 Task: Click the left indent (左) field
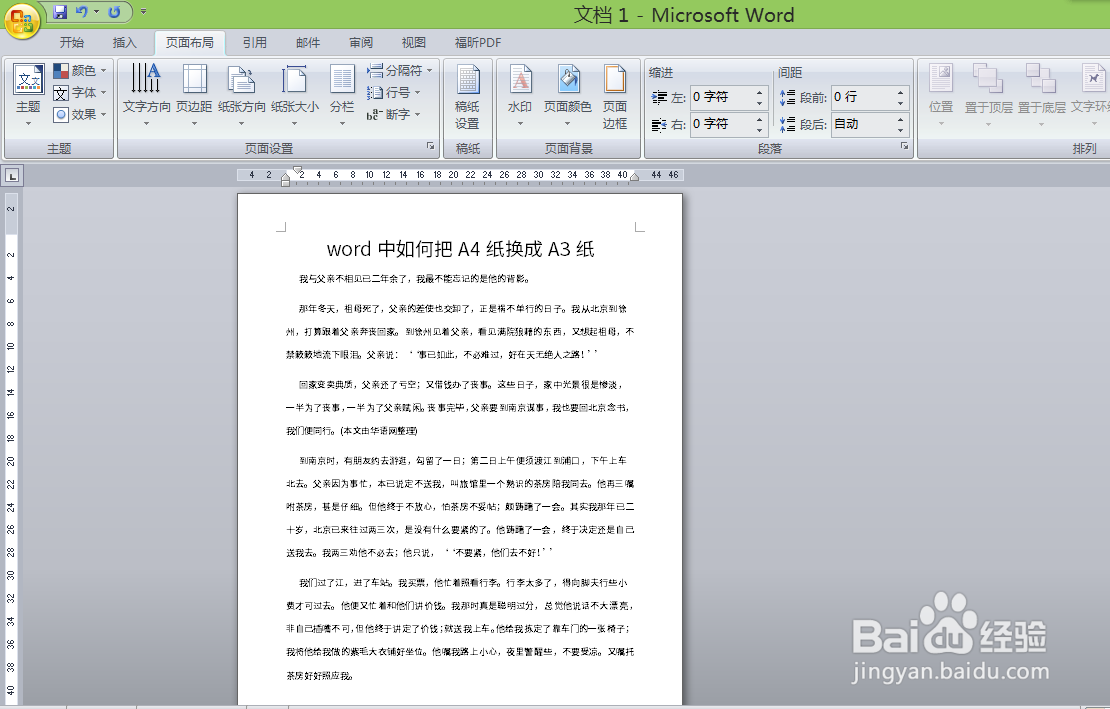[722, 97]
